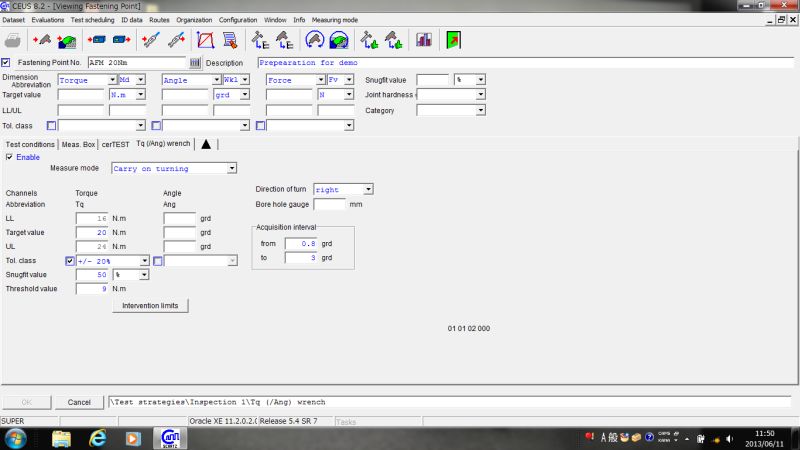
Task: Click the first tool with green thumbs-up icon
Action: (369, 40)
